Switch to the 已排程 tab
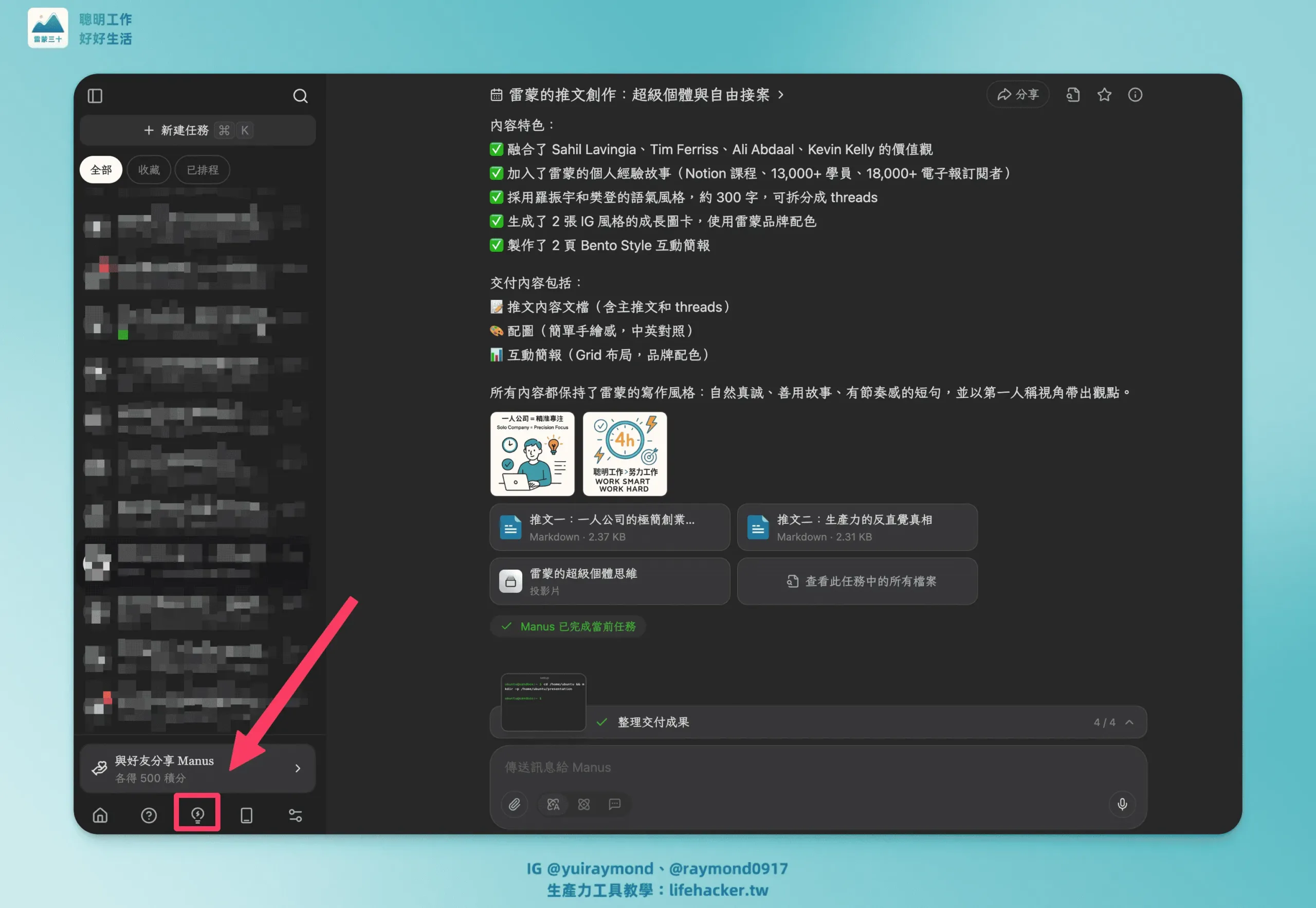Screen dimensions: 1316x908 click(x=203, y=170)
